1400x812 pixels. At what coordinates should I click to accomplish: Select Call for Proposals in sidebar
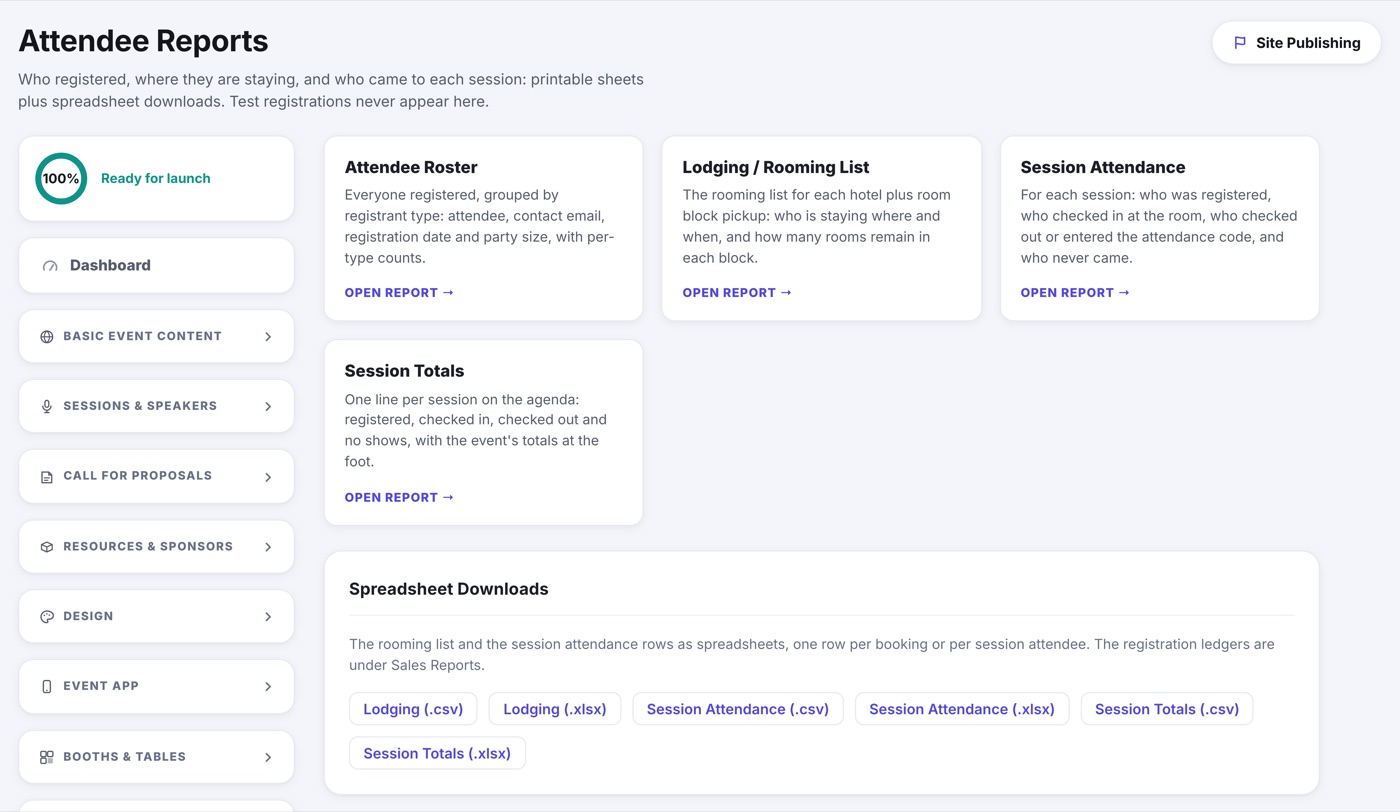[x=156, y=476]
